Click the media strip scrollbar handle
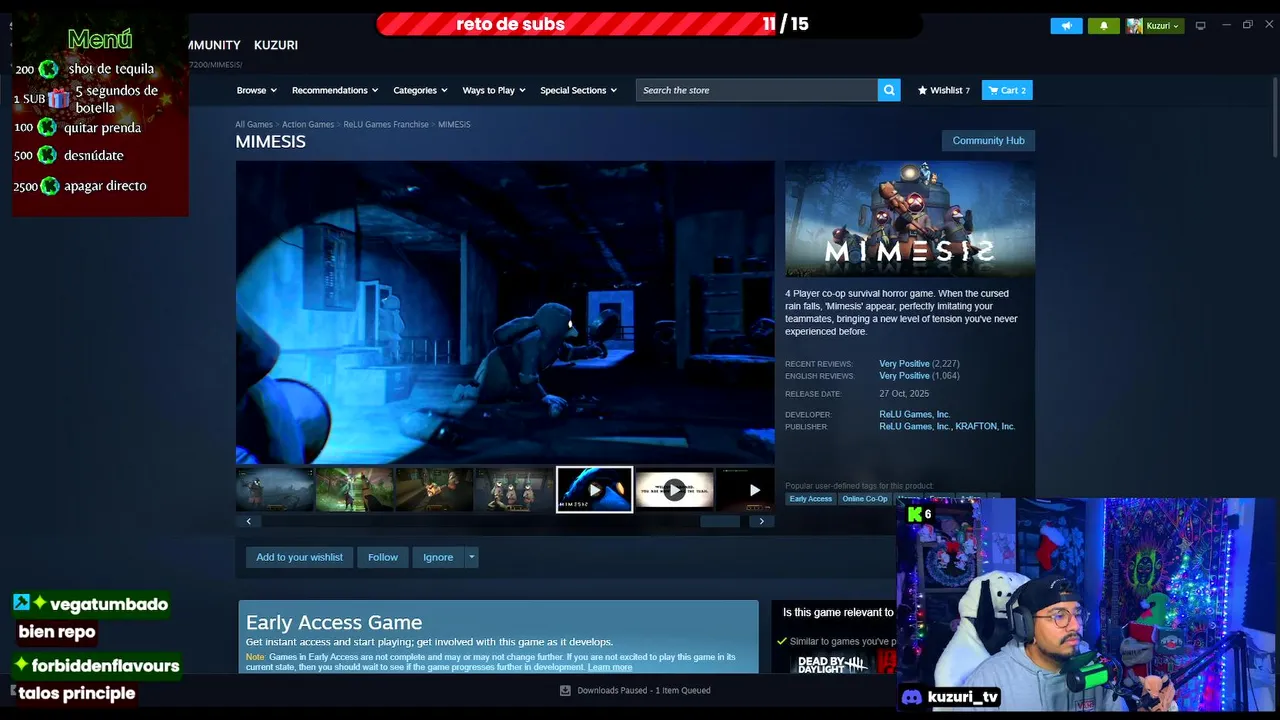 [x=720, y=521]
